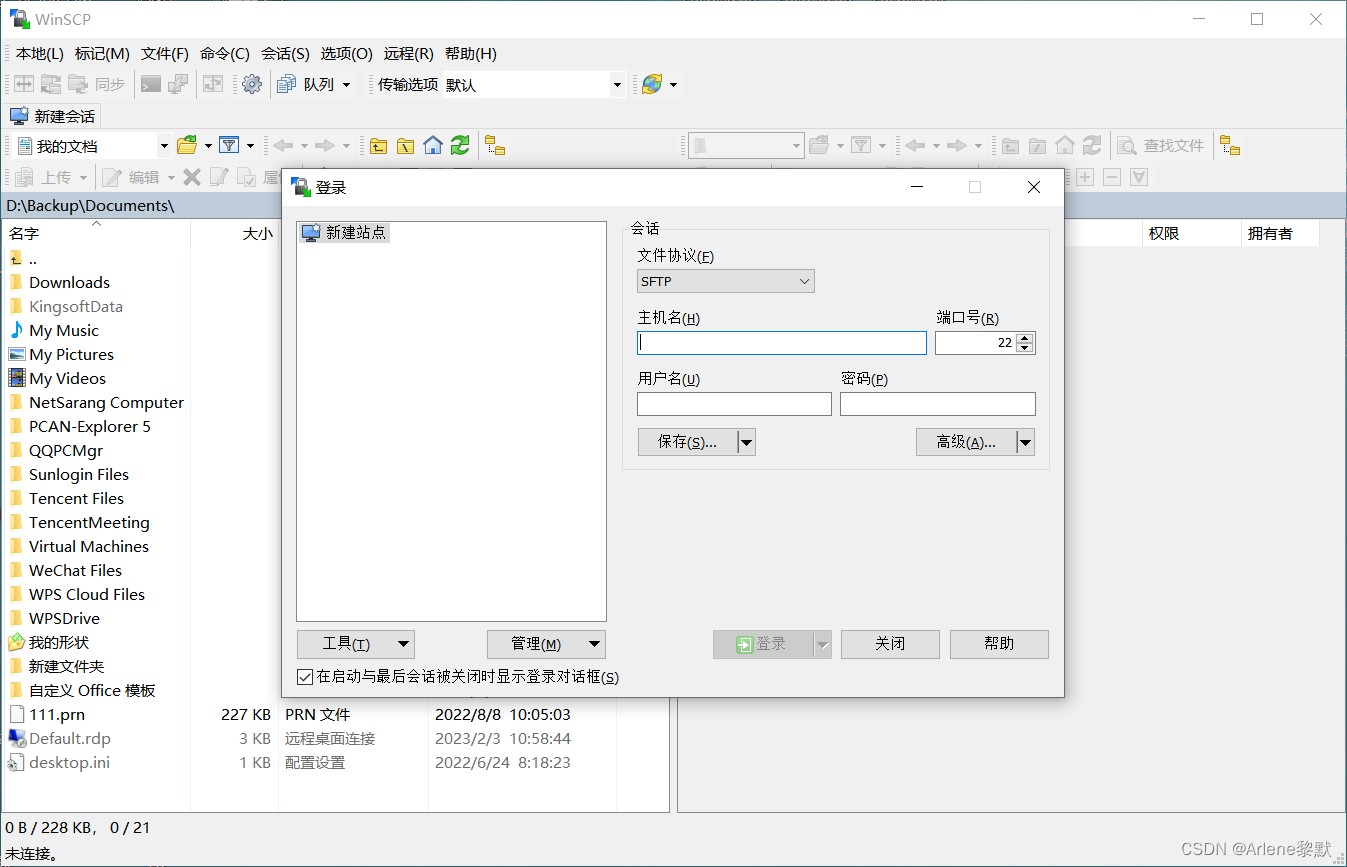Image resolution: width=1347 pixels, height=867 pixels.
Task: Click the refresh icon beside transfer options
Action: 650,84
